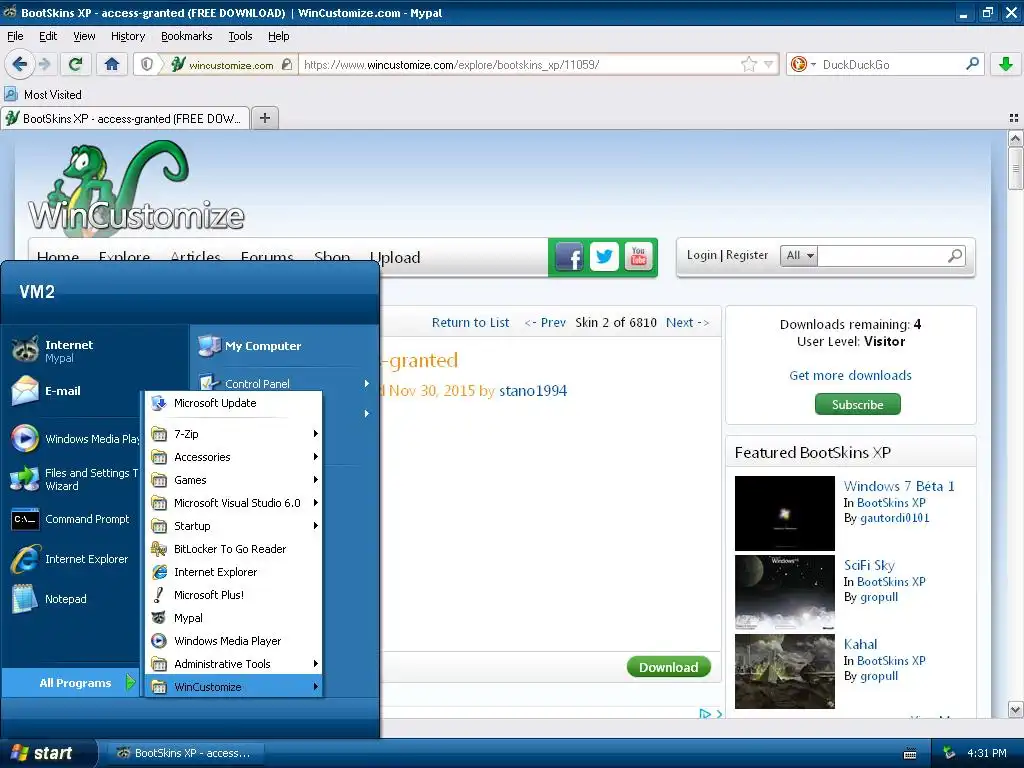The image size is (1024, 768).
Task: Click the Login link
Action: pyautogui.click(x=701, y=255)
